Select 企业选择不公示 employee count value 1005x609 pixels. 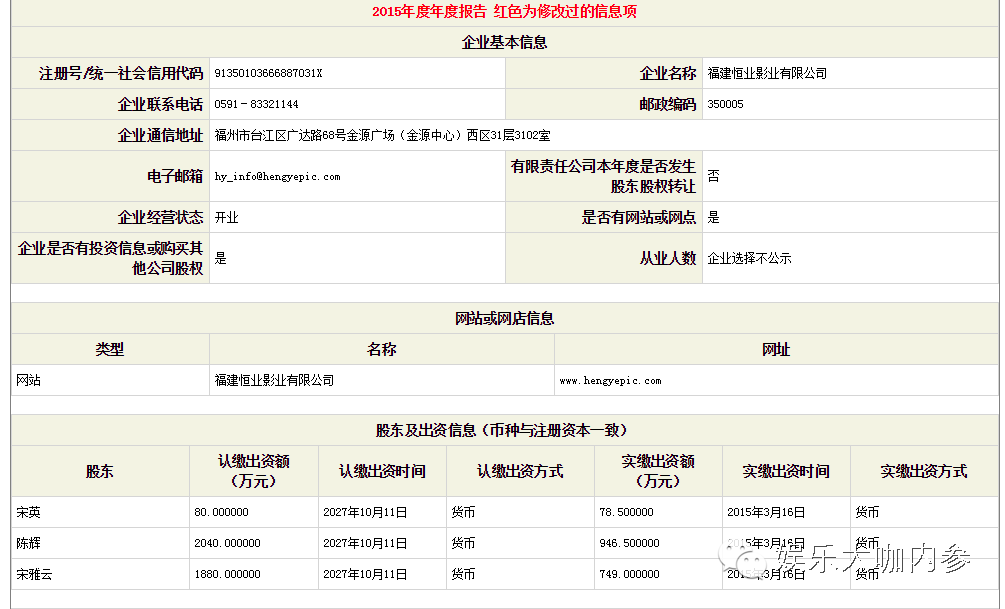coord(749,258)
